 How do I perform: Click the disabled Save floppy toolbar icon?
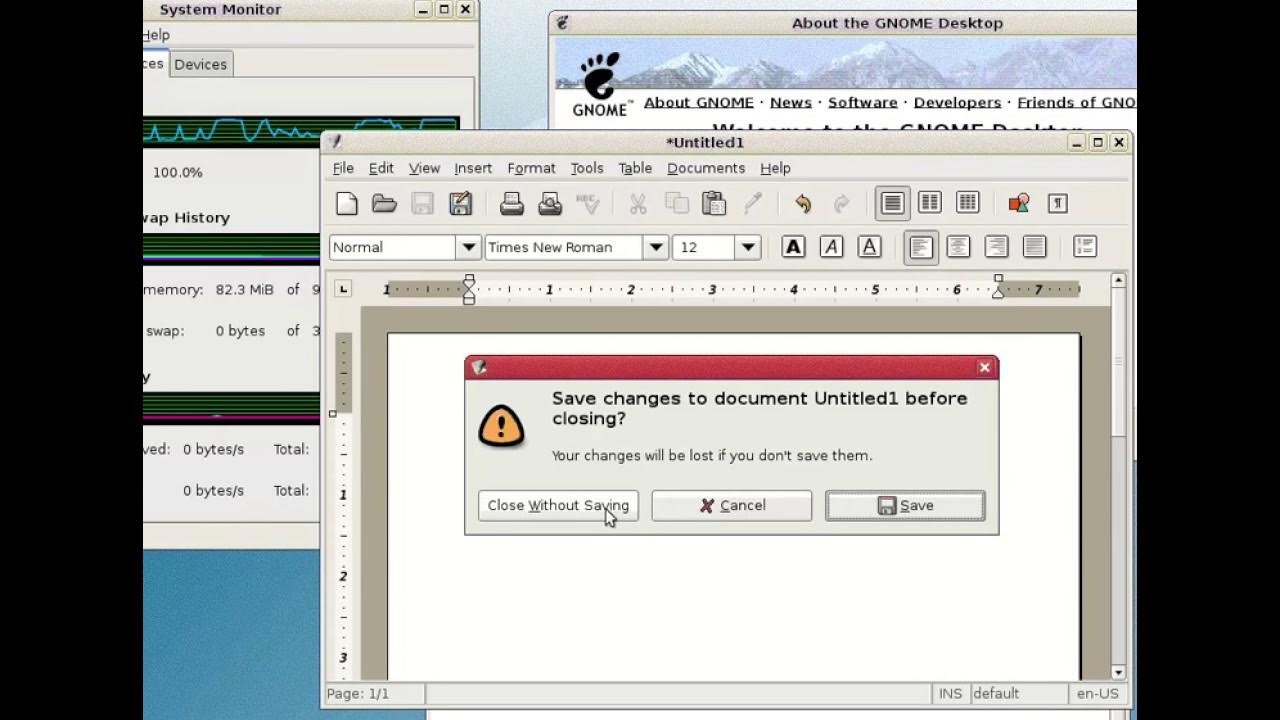tap(422, 204)
